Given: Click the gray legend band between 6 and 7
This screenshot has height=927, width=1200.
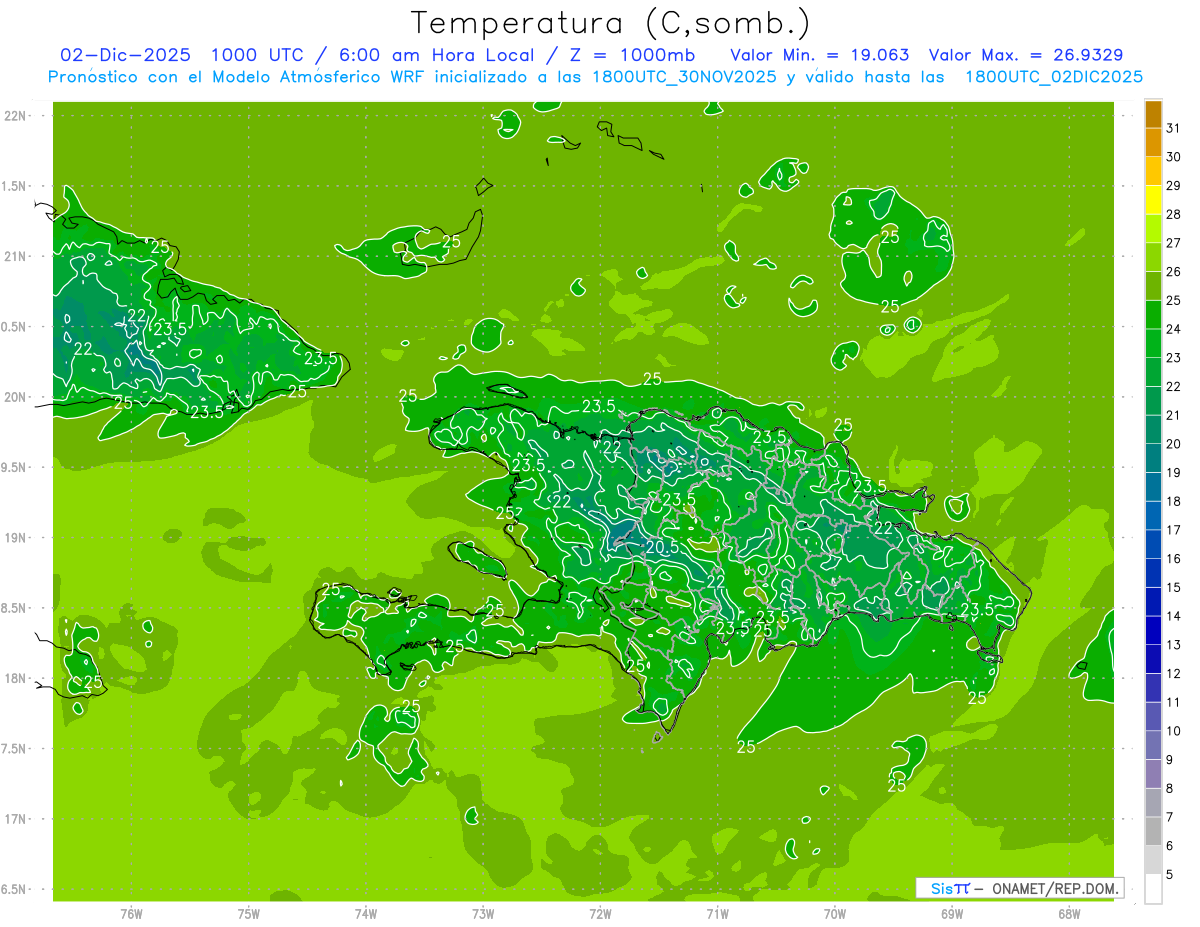Looking at the screenshot, I should [1153, 831].
